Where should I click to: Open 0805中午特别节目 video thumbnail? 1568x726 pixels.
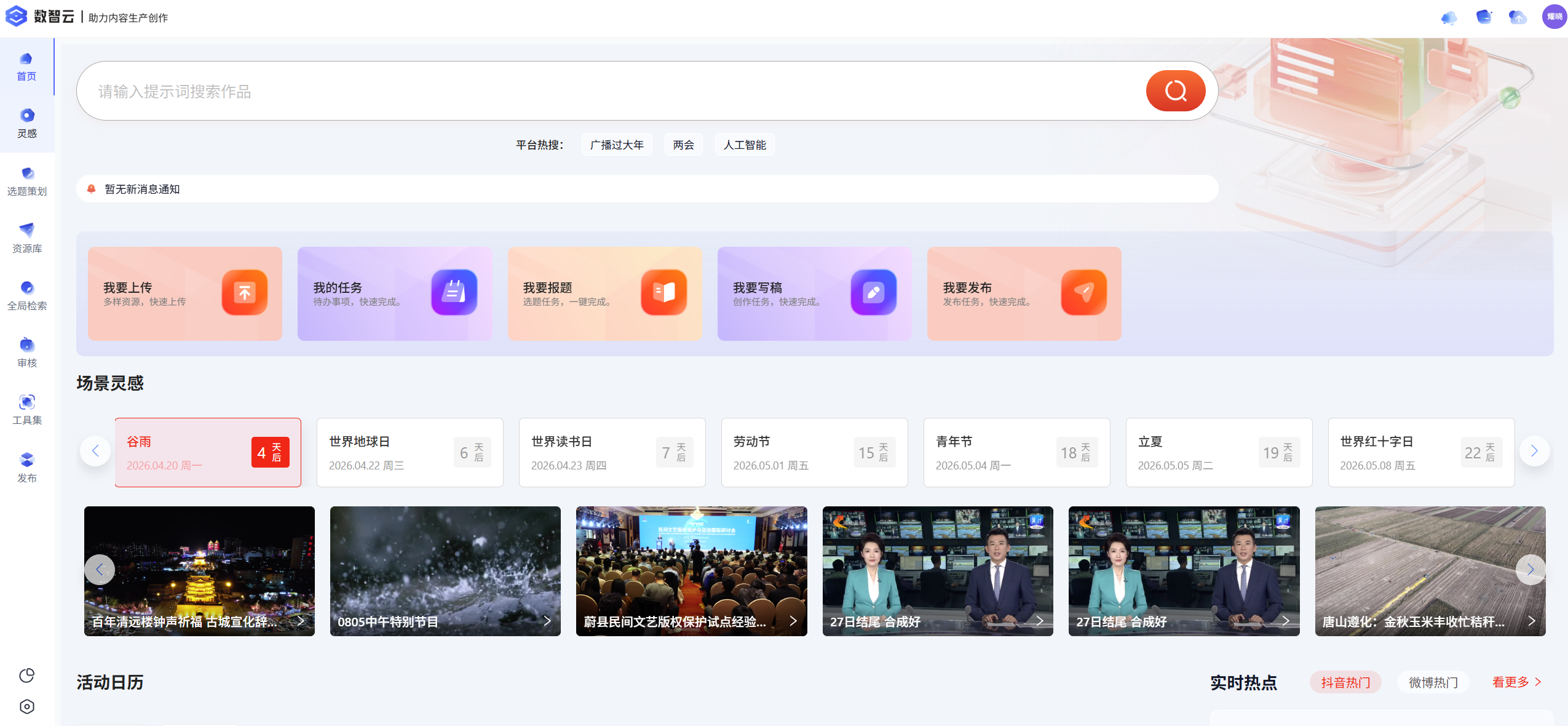(445, 571)
